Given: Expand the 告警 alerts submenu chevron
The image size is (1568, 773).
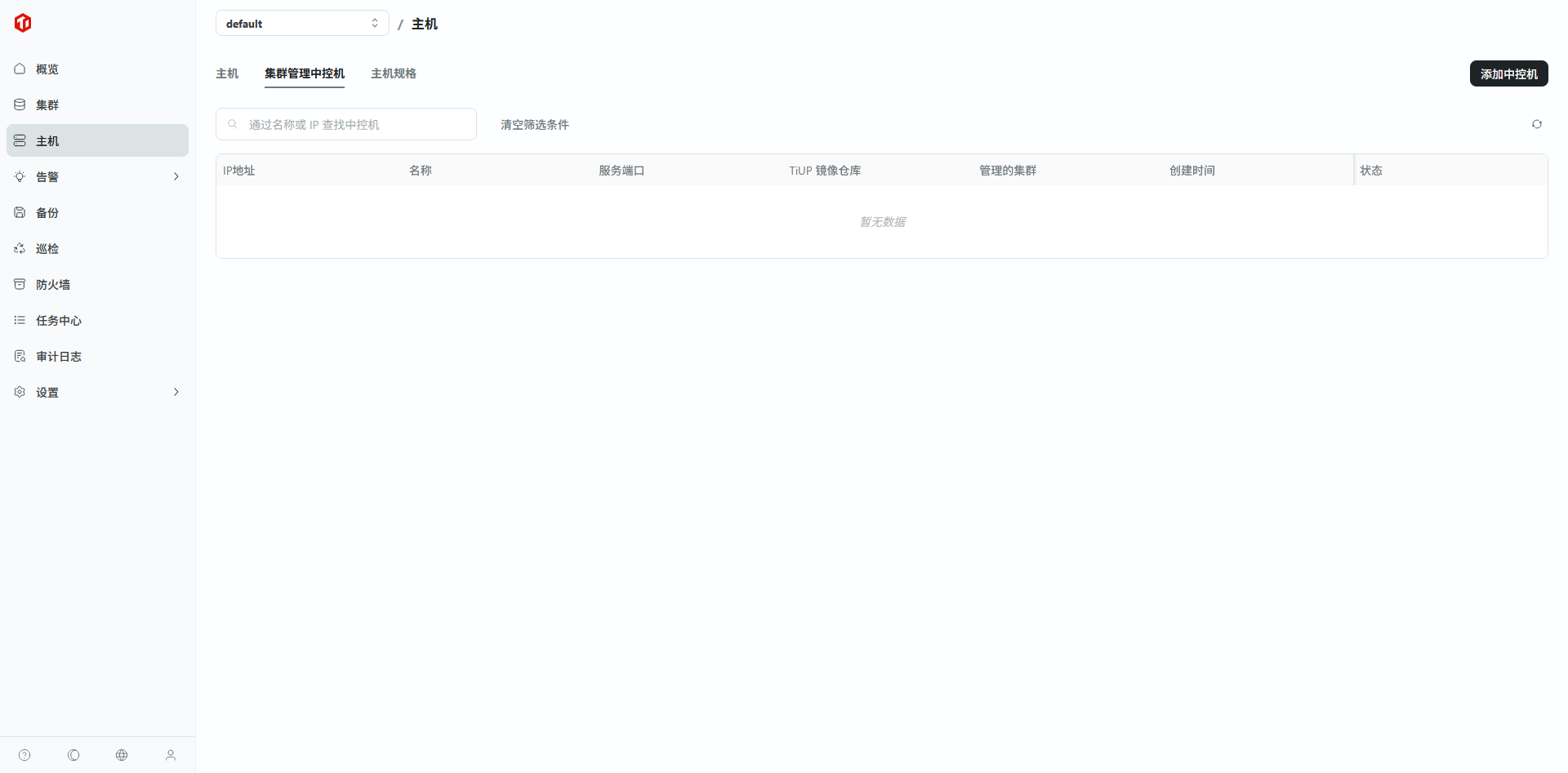Looking at the screenshot, I should (x=176, y=177).
